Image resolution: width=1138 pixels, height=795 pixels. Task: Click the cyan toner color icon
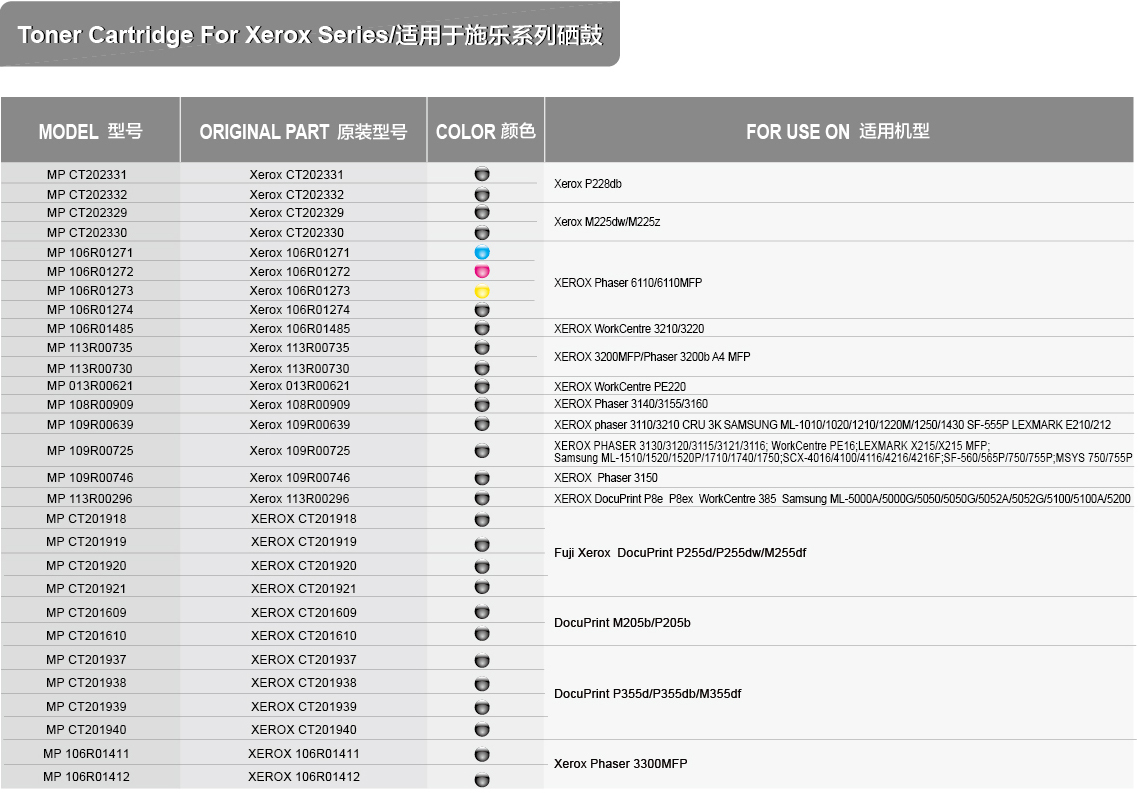pyautogui.click(x=482, y=253)
